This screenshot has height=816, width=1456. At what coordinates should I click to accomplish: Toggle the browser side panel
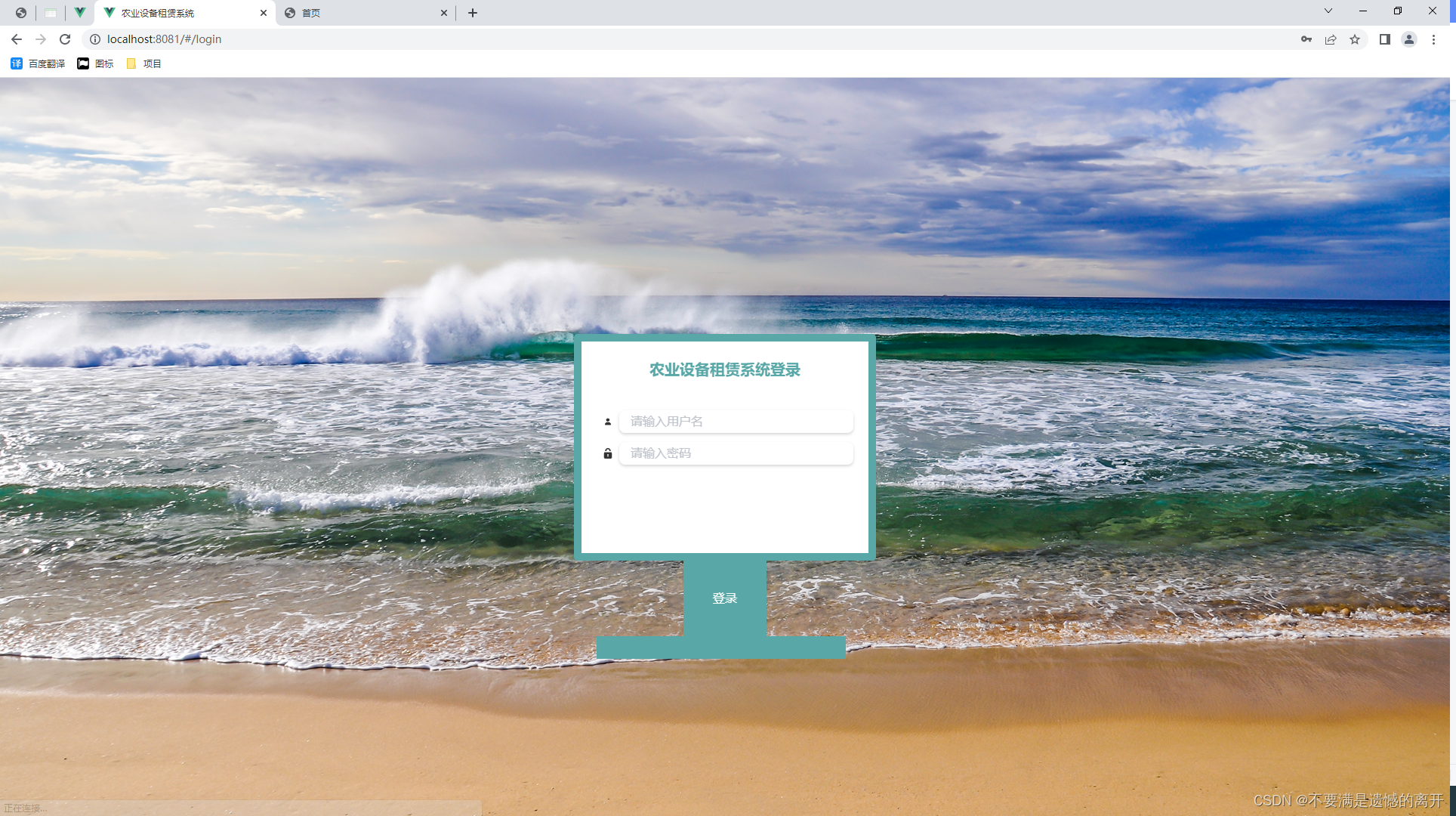coord(1384,39)
